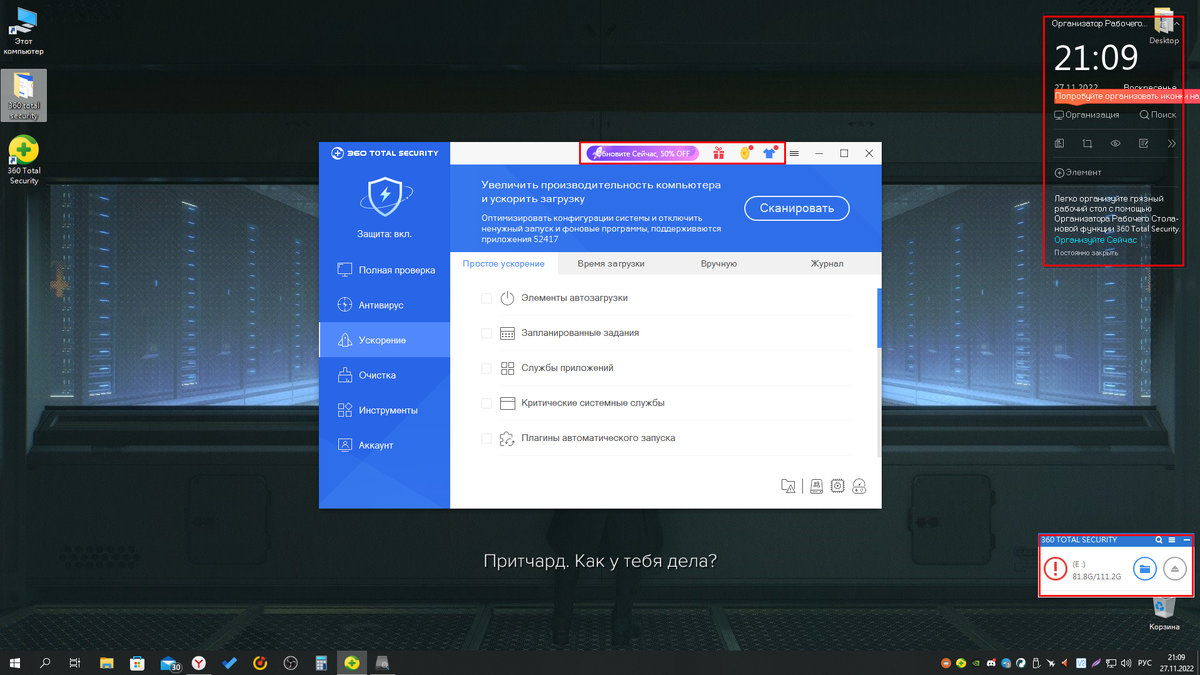Open the taskbar search magnifier
Viewport: 1200px width, 675px height.
click(45, 662)
